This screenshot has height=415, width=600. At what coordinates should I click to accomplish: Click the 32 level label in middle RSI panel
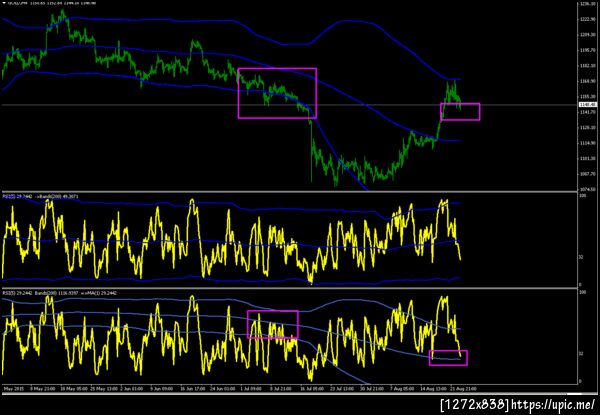[x=581, y=257]
